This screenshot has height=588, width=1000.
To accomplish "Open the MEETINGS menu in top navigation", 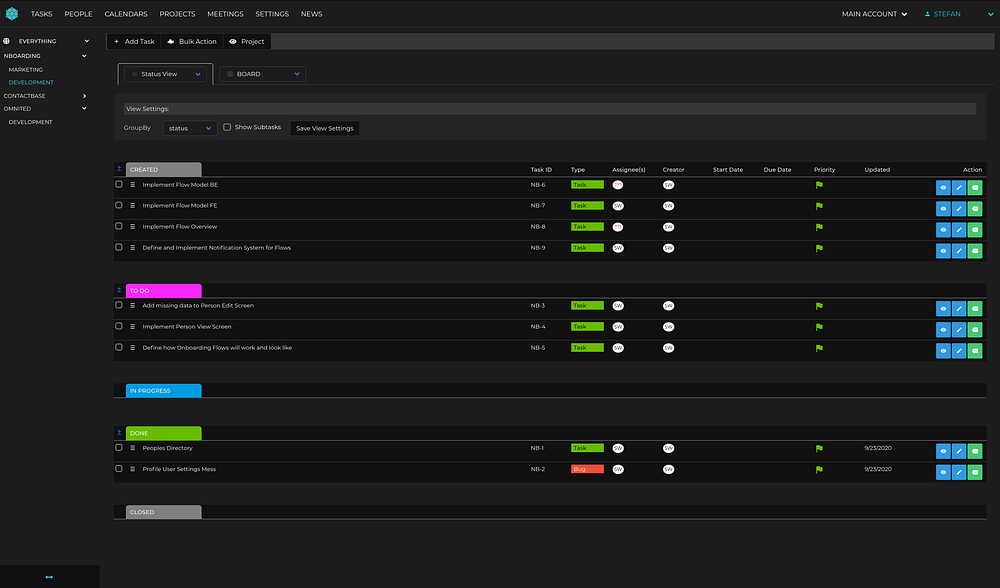I will (x=225, y=14).
